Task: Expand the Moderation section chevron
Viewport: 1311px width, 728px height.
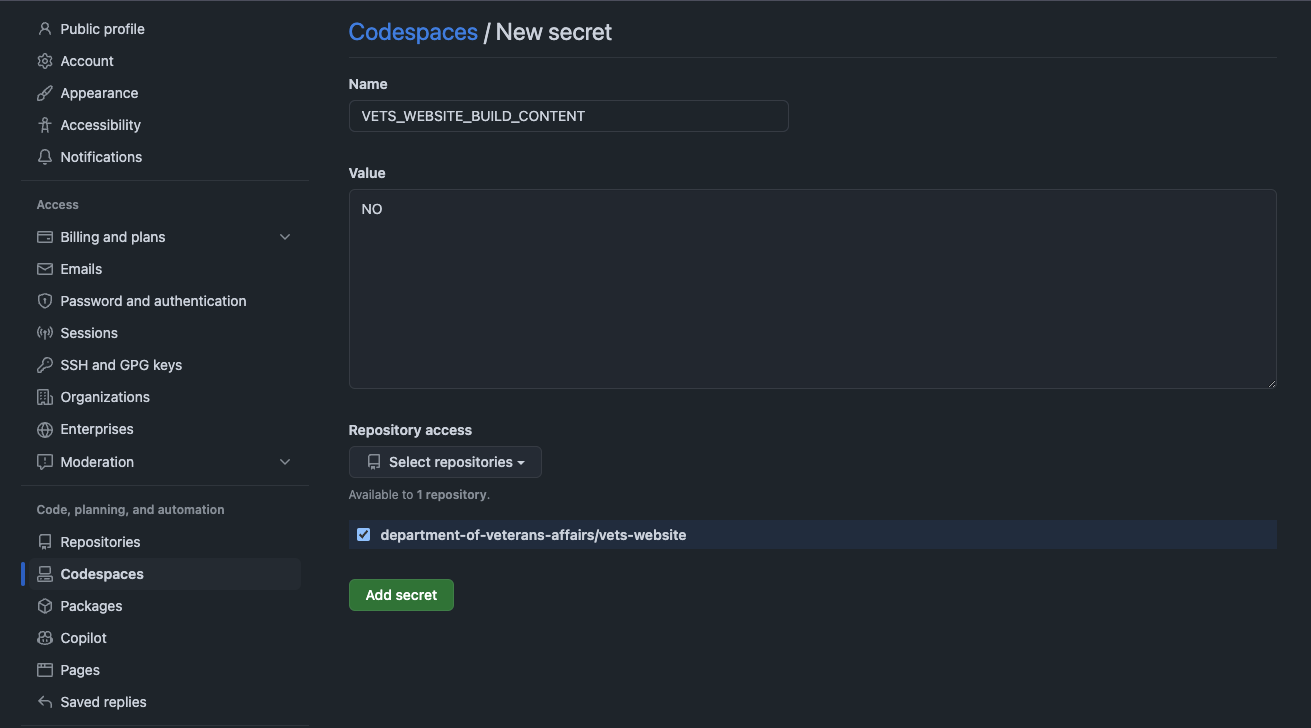Action: pos(285,462)
